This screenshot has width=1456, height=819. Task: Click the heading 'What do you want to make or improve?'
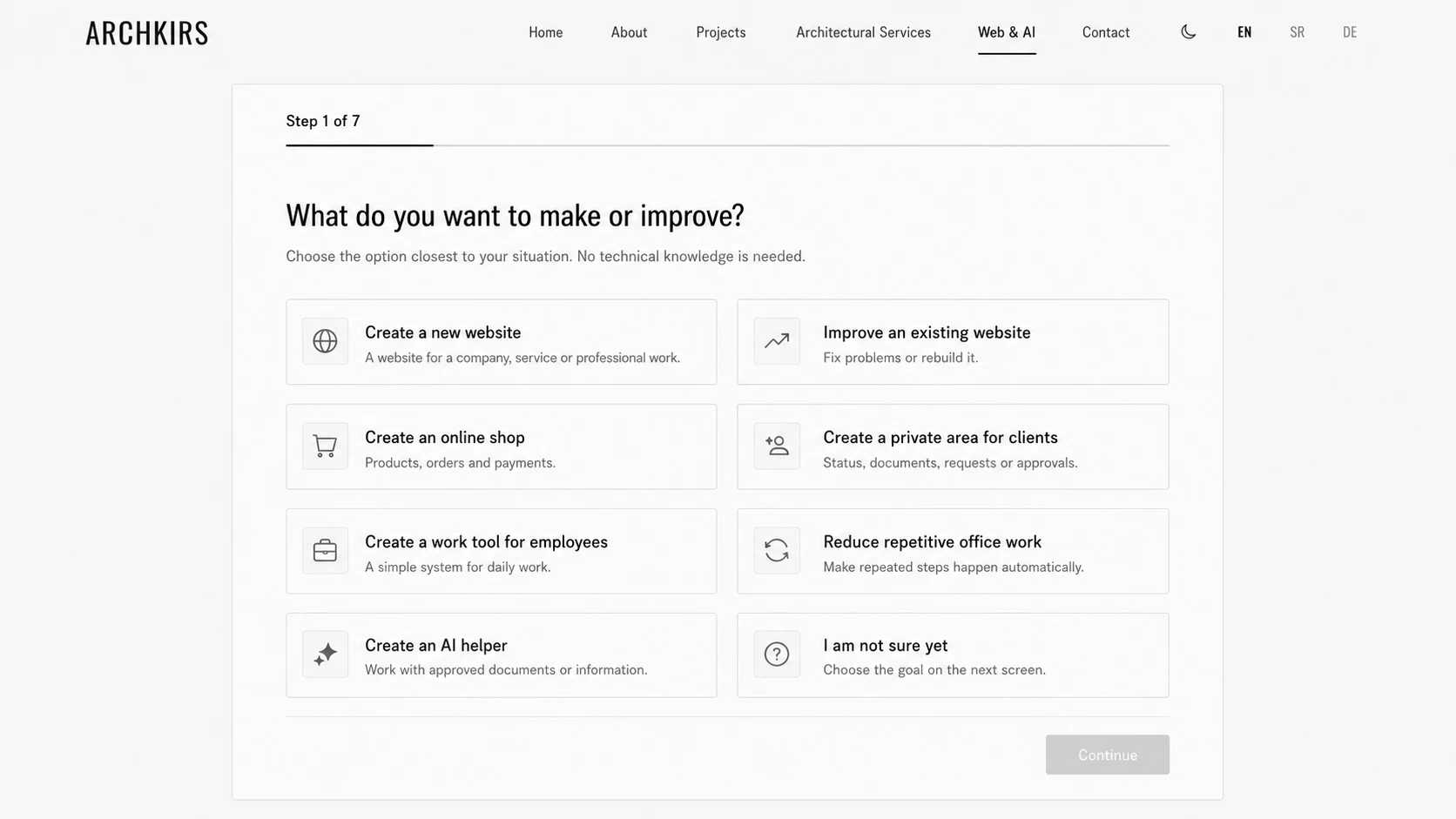(515, 216)
